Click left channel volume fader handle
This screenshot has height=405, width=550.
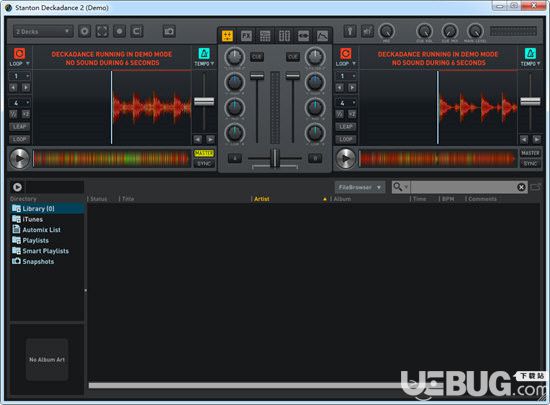coord(257,76)
